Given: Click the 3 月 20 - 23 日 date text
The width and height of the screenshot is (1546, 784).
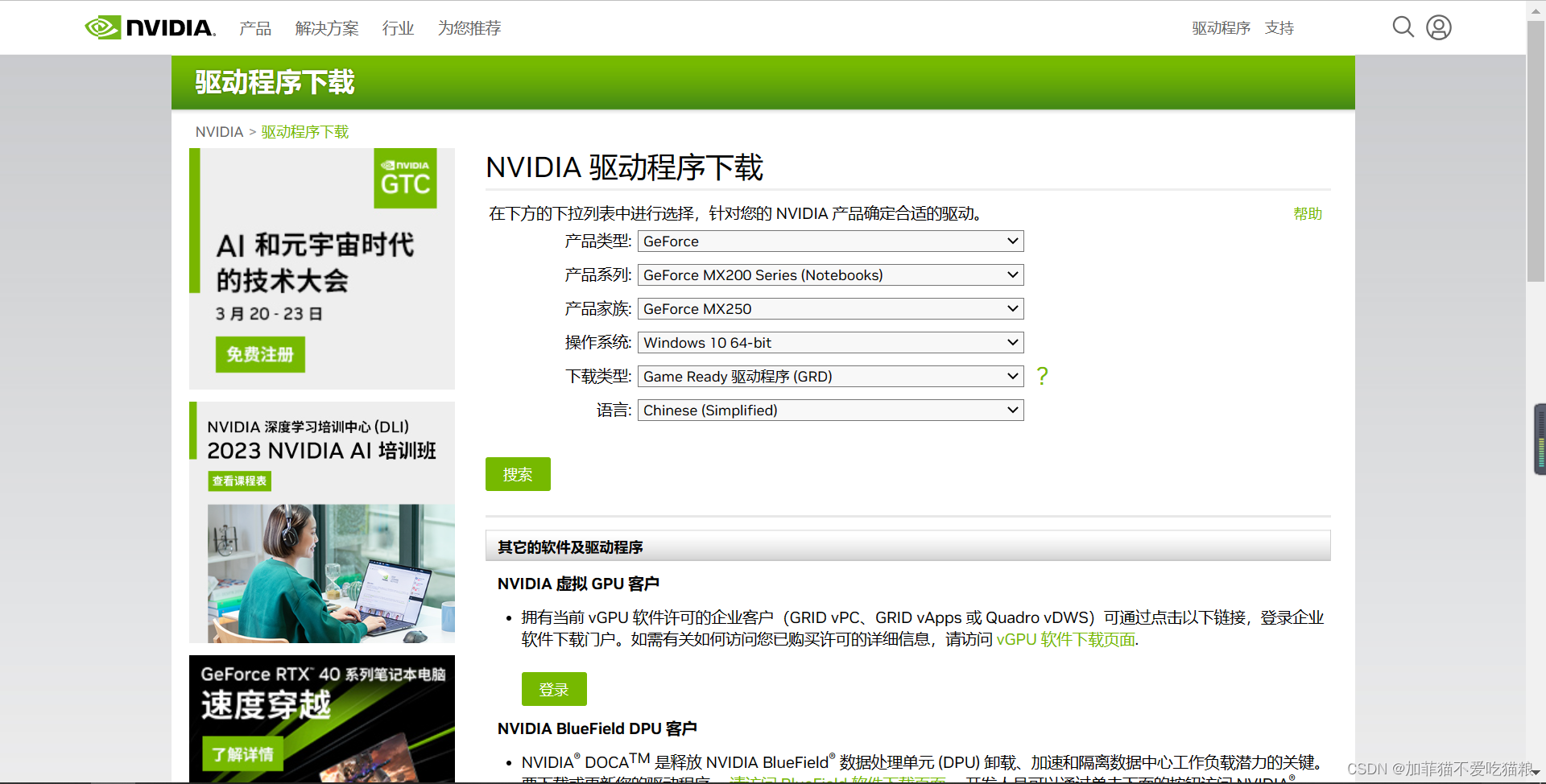Looking at the screenshot, I should pos(269,314).
